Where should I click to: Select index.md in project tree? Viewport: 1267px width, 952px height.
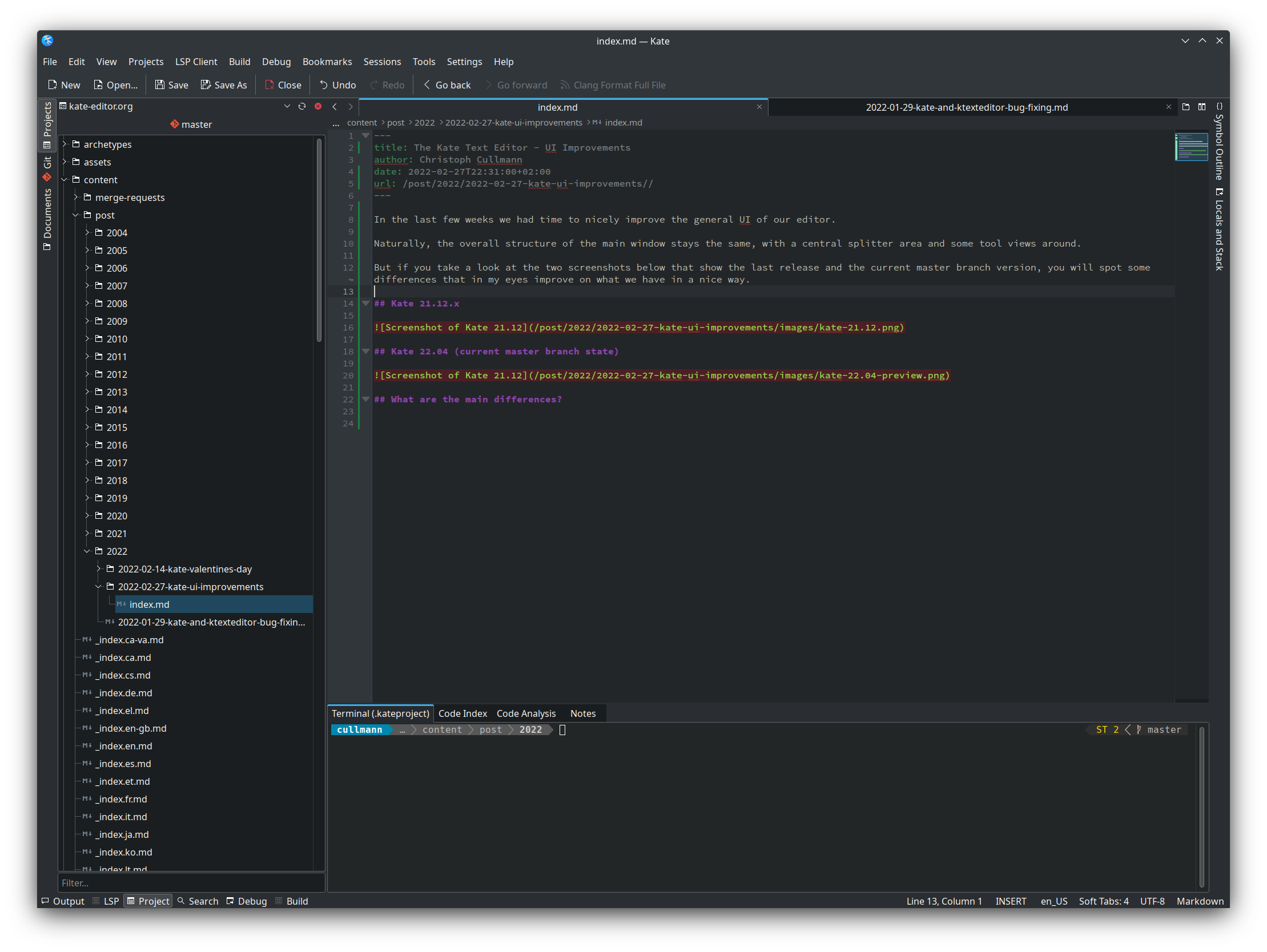point(214,604)
